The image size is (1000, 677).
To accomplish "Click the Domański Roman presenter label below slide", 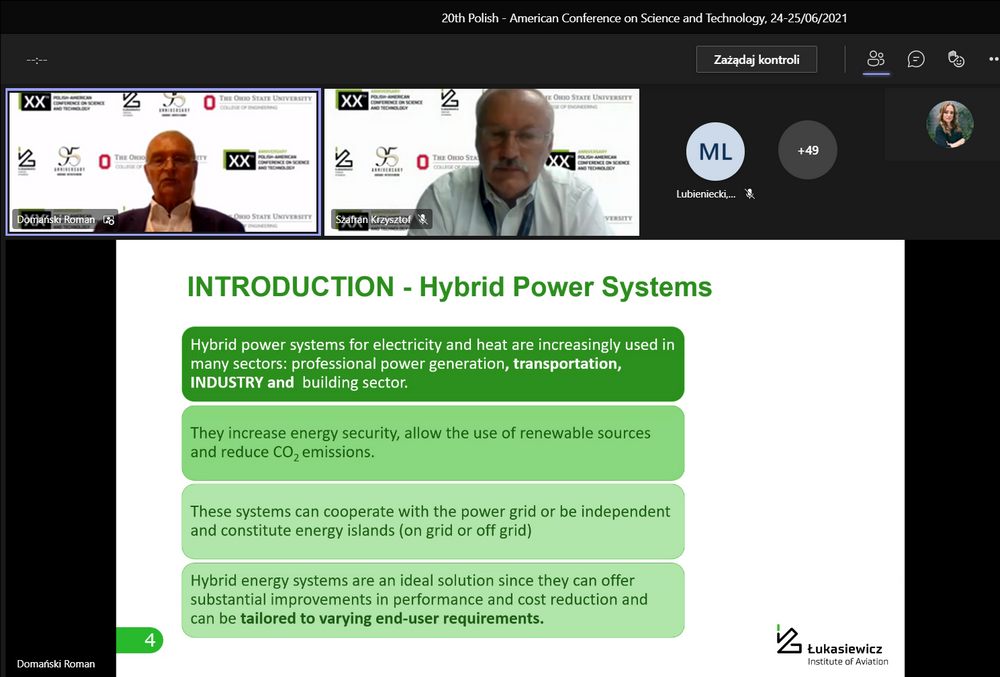I will (56, 664).
